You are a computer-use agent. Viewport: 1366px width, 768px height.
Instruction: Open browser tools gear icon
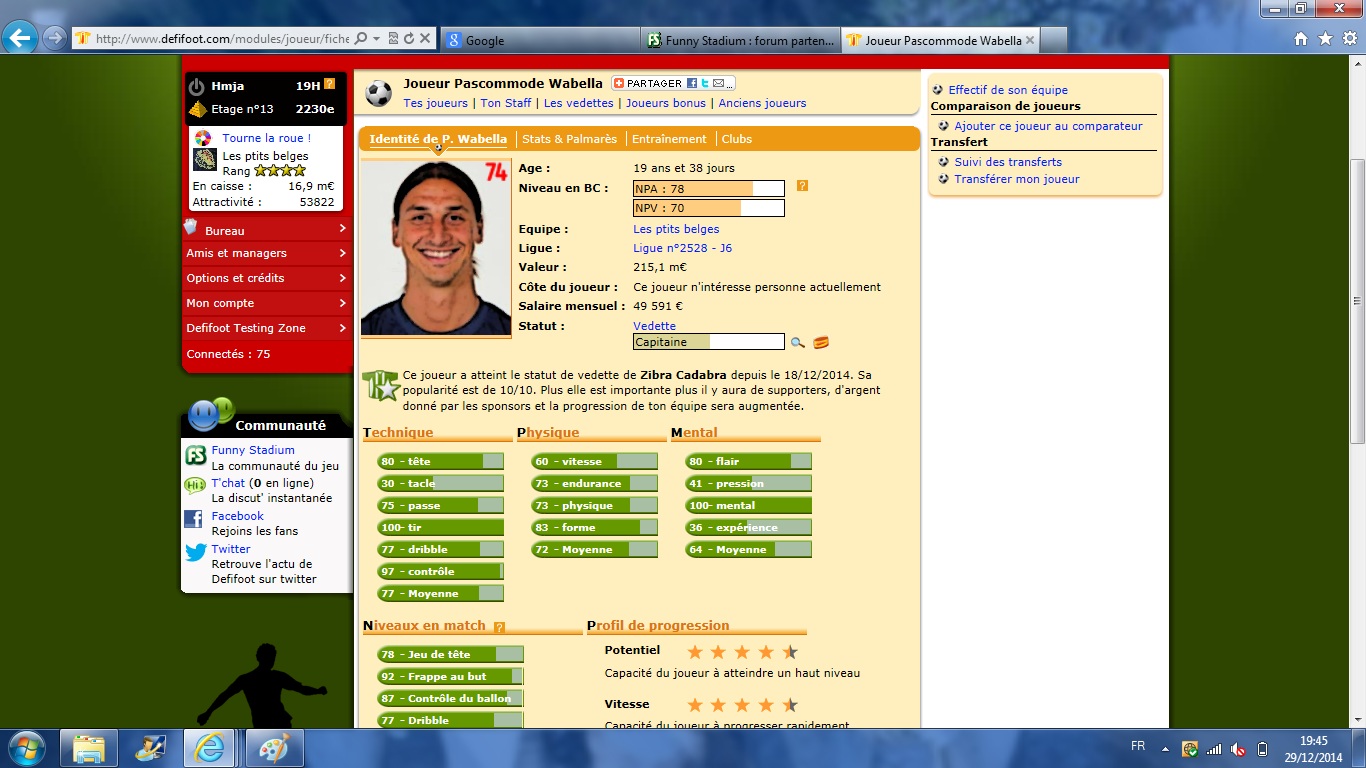[1349, 39]
